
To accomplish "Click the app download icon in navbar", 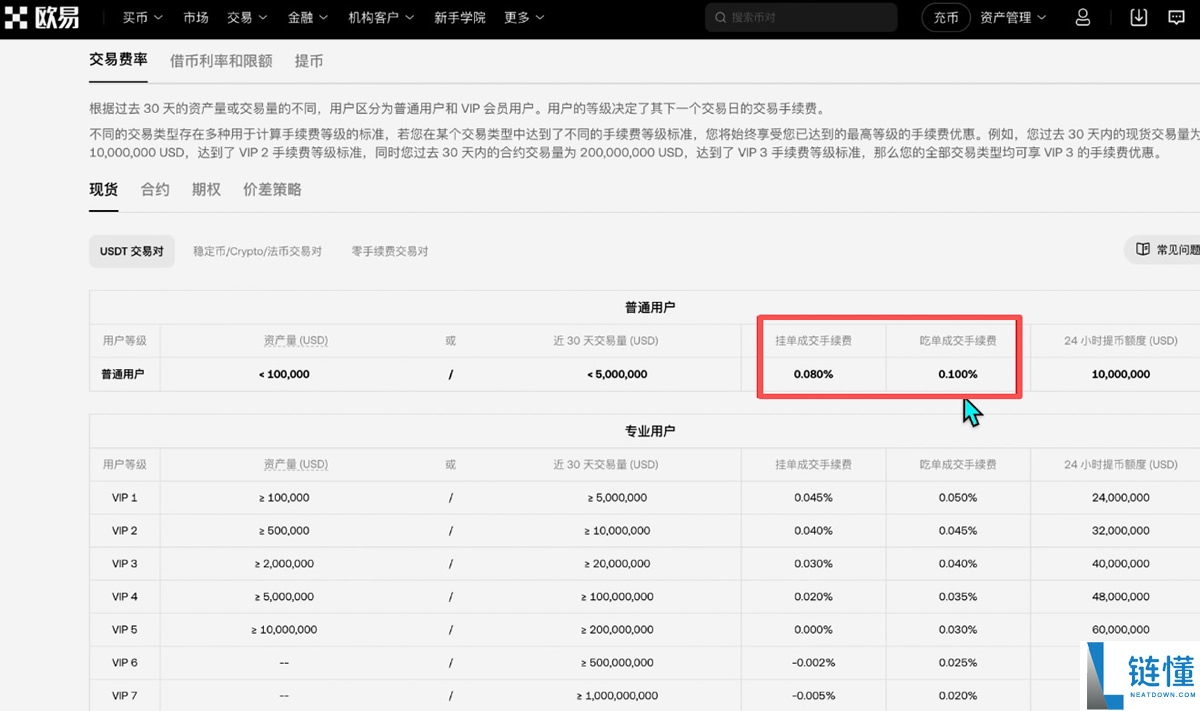I will pos(1137,17).
